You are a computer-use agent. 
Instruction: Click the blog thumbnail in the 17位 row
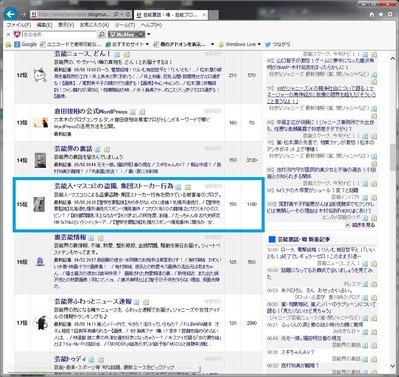pos(41,322)
